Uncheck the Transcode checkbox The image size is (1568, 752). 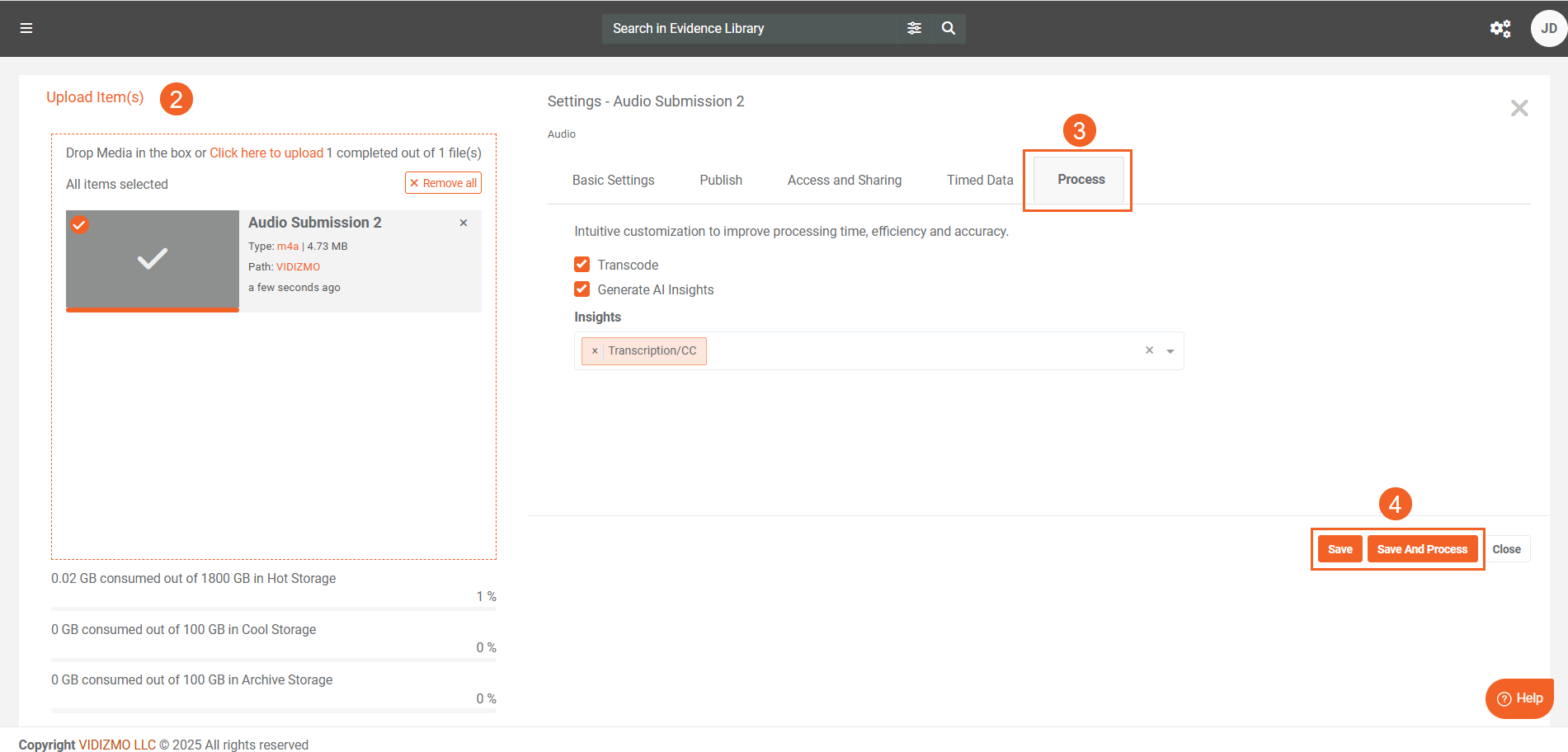[x=582, y=265]
